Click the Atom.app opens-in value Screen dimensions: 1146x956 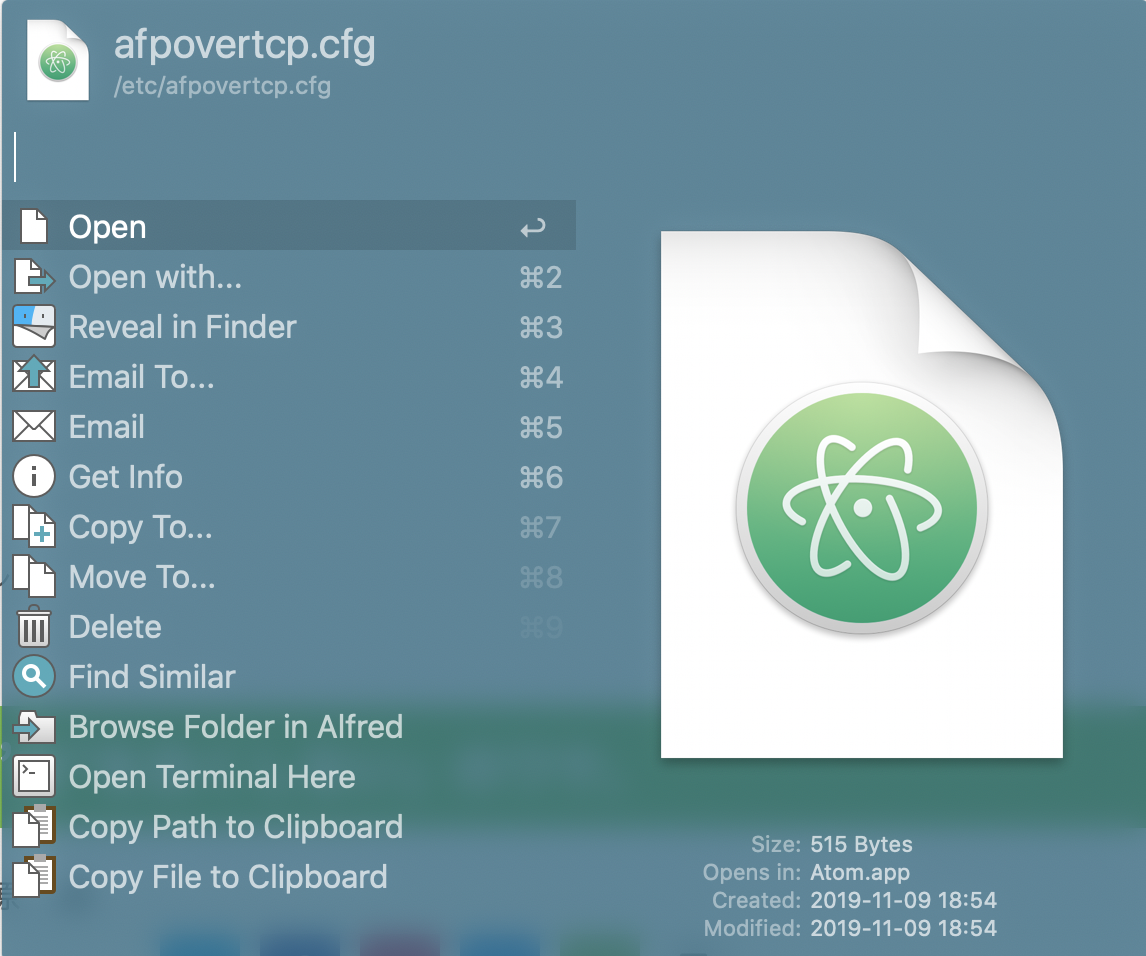point(860,872)
